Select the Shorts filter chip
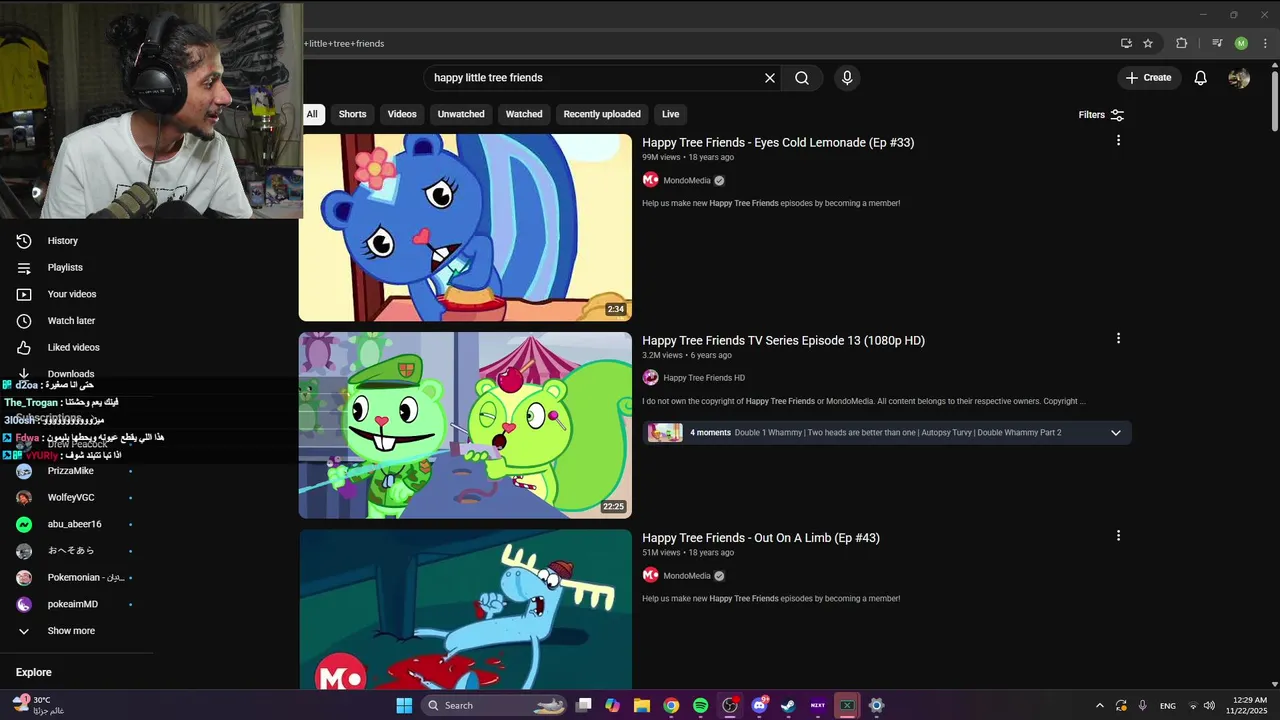The image size is (1280, 720). (x=352, y=114)
